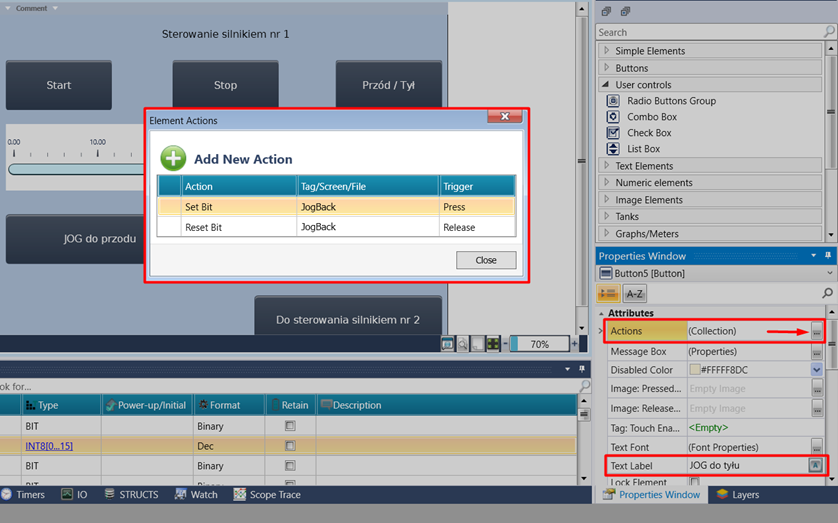Select the Radio Buttons Group control icon
838x523 pixels.
pos(614,101)
